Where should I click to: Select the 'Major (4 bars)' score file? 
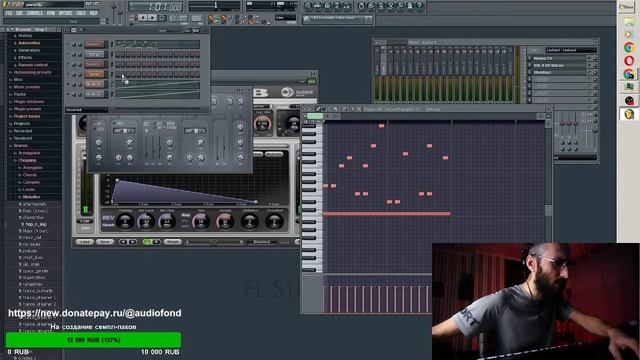point(35,231)
